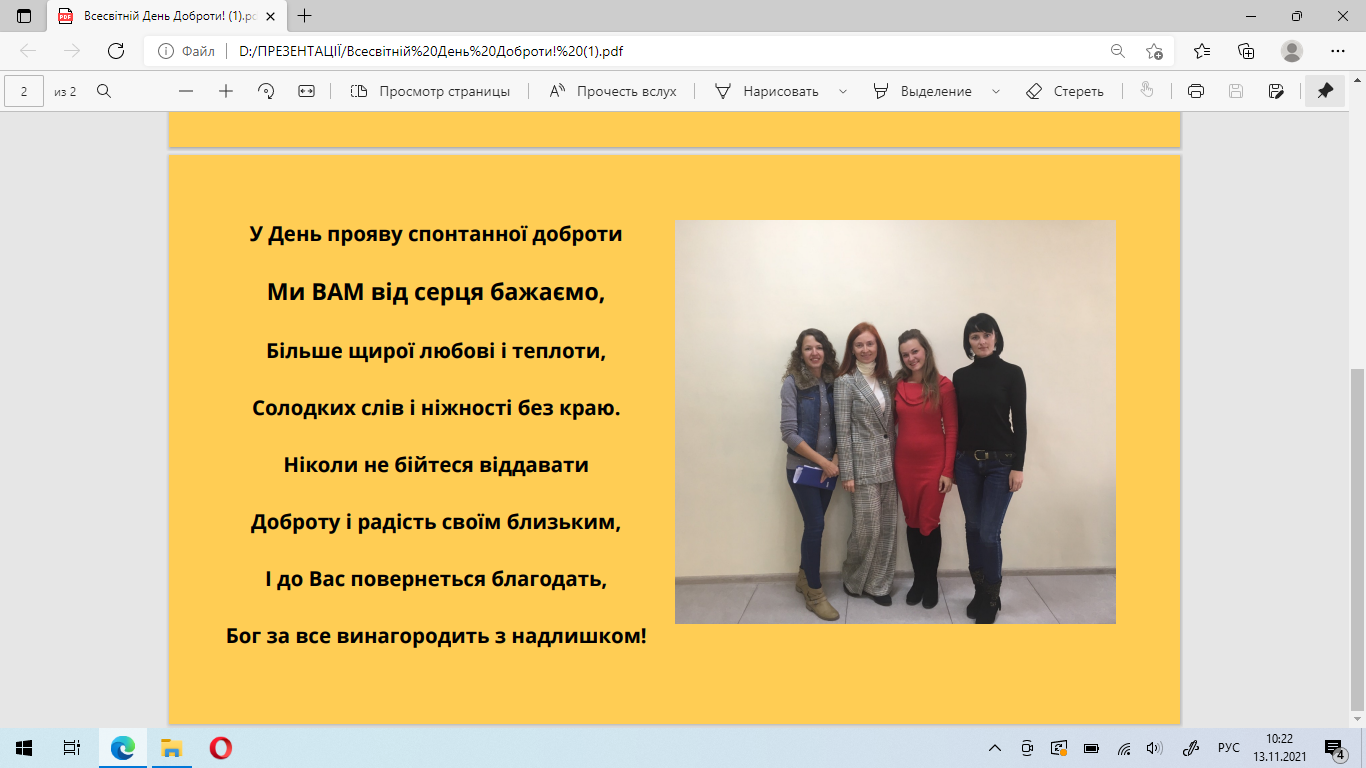Add this page to favorites
This screenshot has width=1366, height=768.
coord(1154,51)
